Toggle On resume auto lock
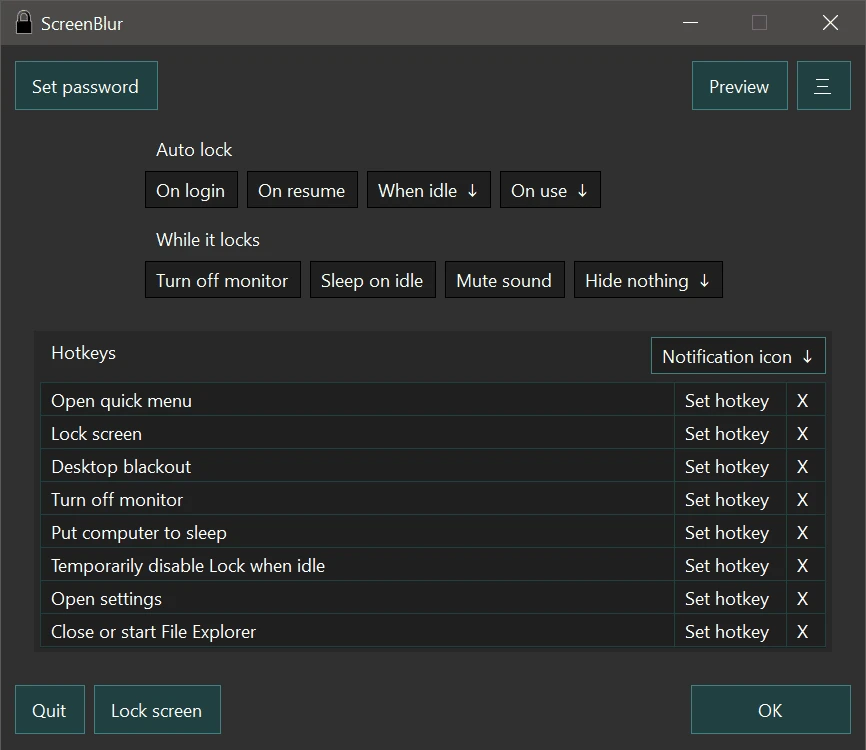Viewport: 866px width, 750px height. pyautogui.click(x=302, y=190)
